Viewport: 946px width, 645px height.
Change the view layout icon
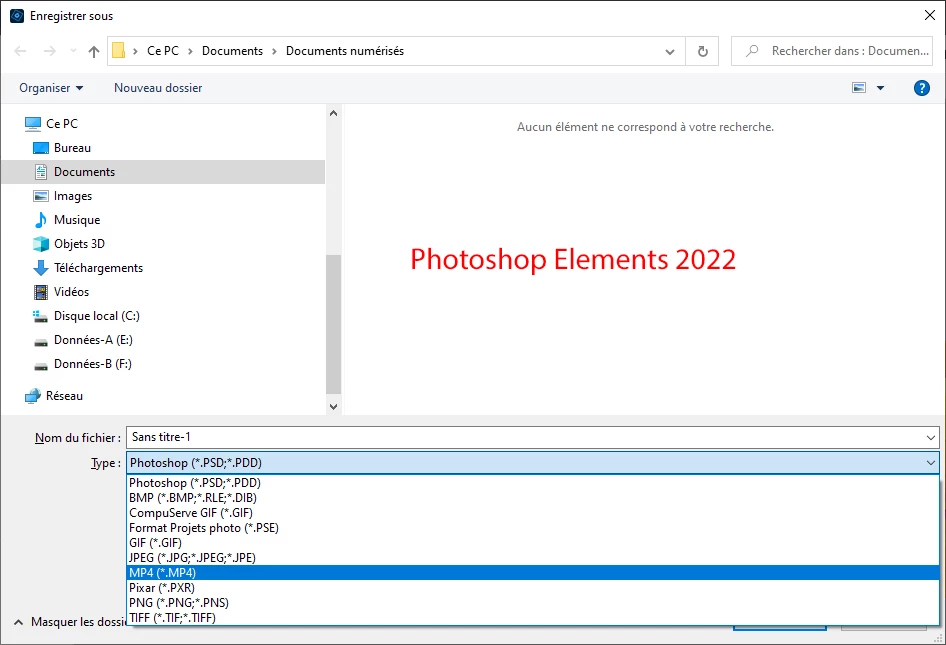tap(859, 88)
